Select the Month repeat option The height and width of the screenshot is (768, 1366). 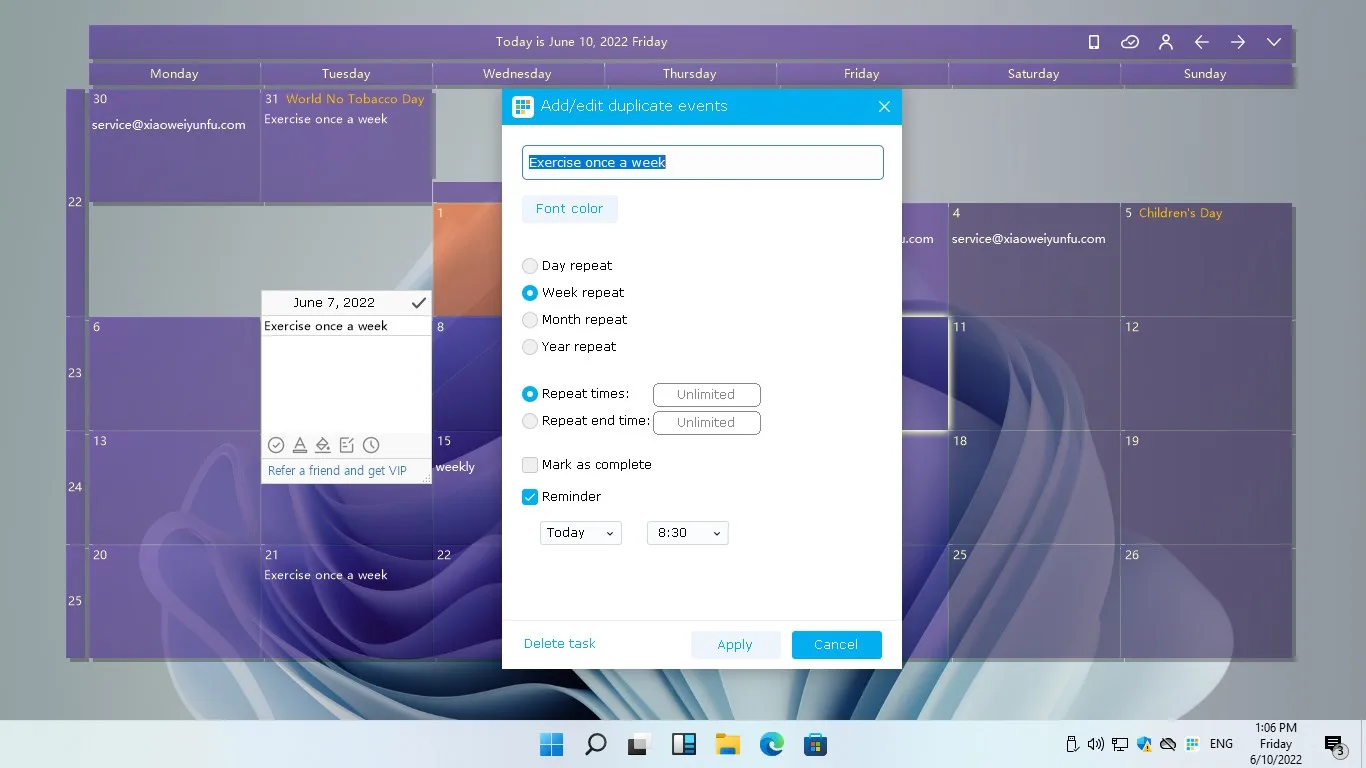click(x=530, y=320)
